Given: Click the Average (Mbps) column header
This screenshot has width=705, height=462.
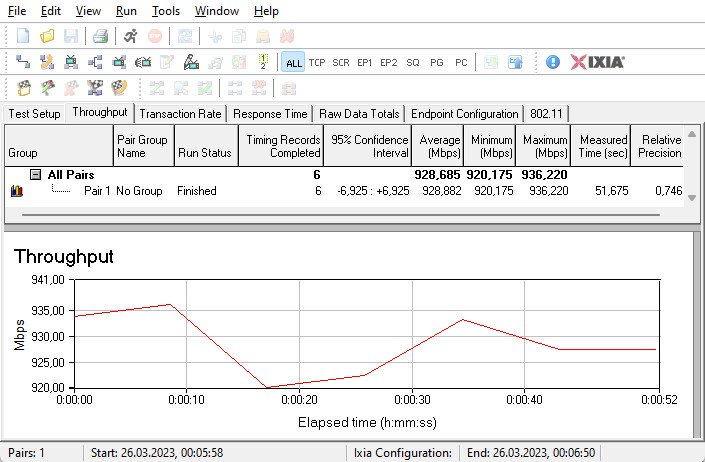Looking at the screenshot, I should (x=437, y=146).
